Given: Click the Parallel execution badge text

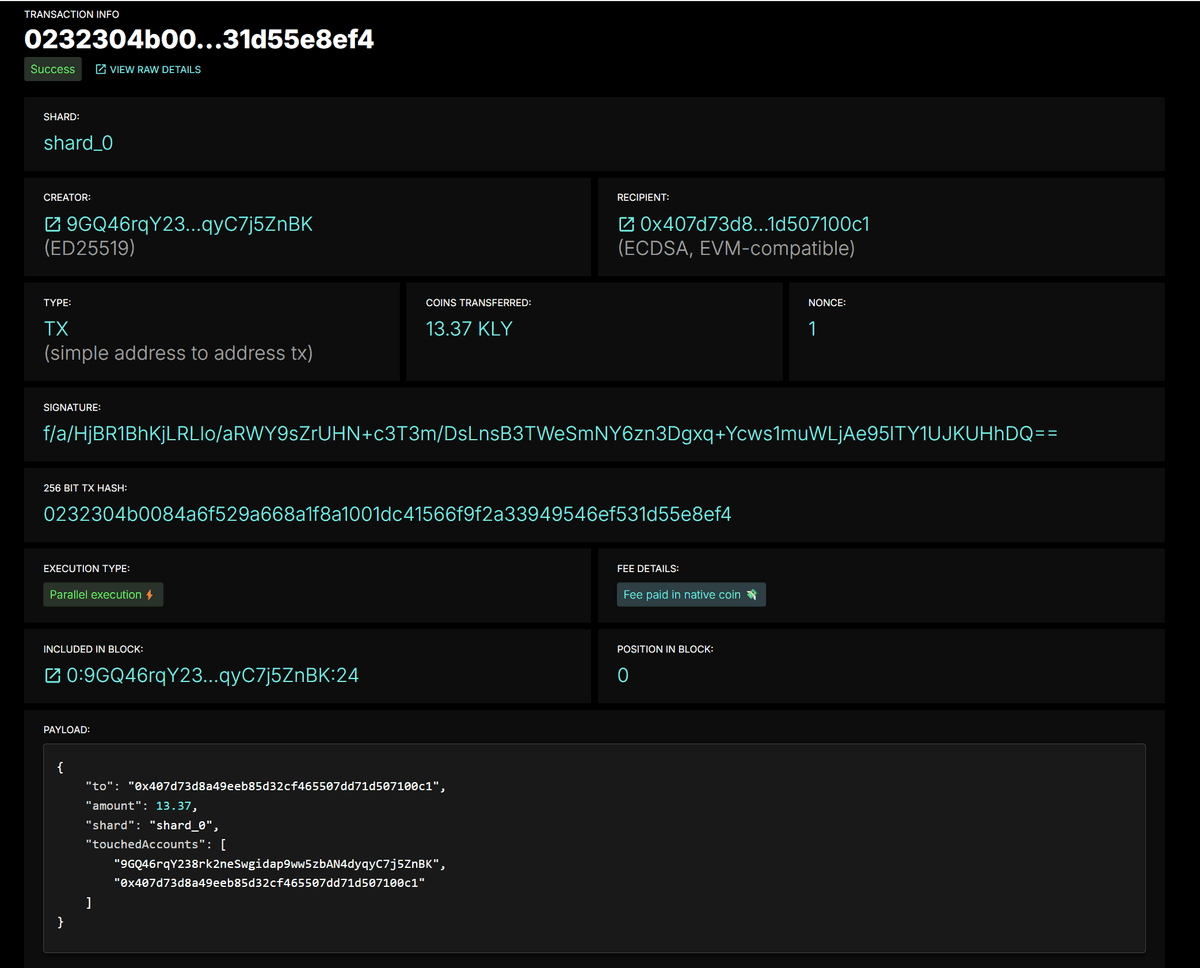Looking at the screenshot, I should pos(95,595).
